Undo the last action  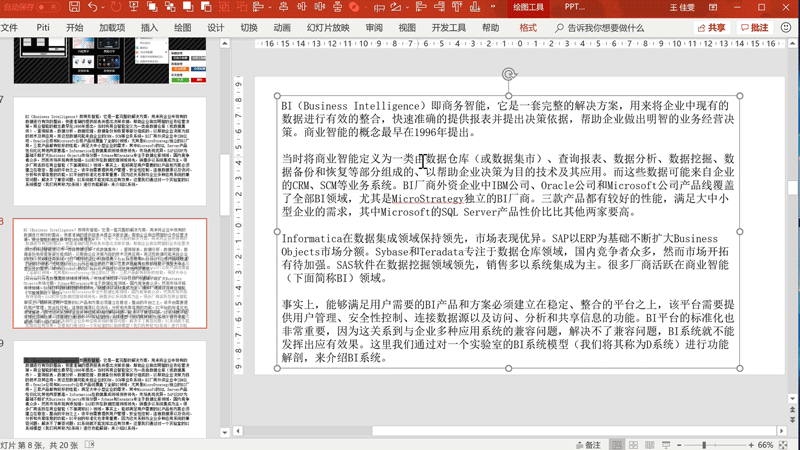click(92, 7)
